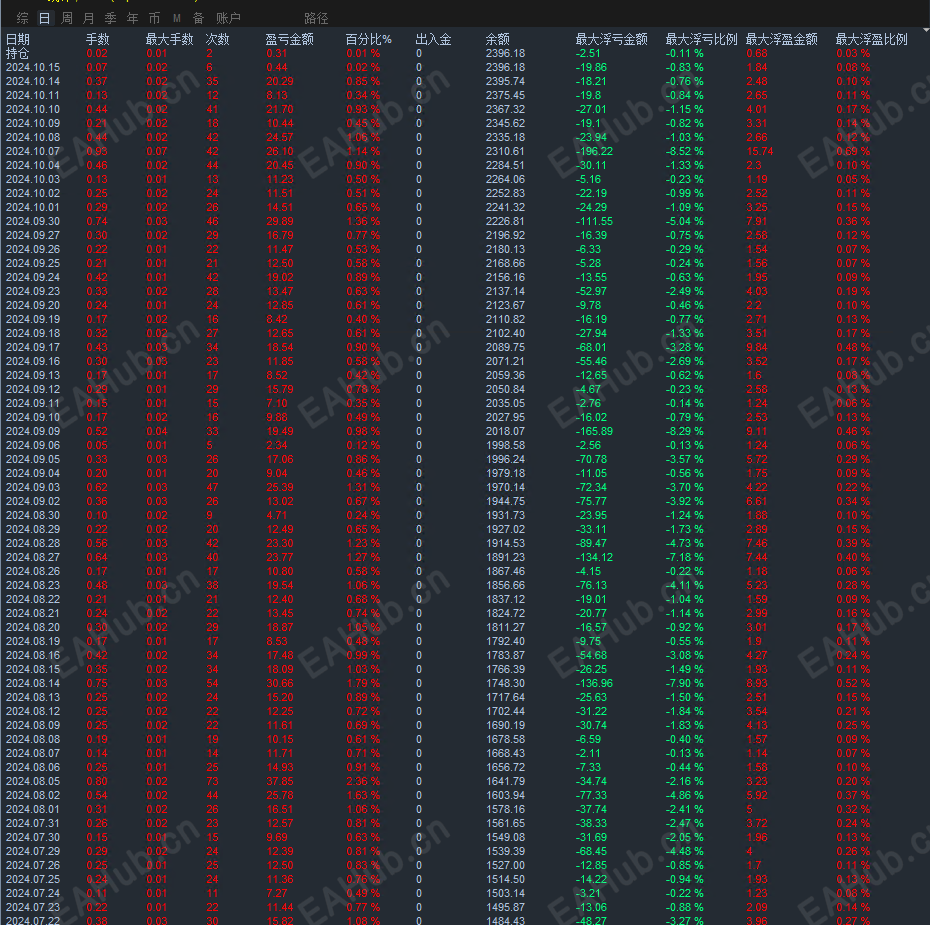
Task: Click the 余额 column header
Action: (x=498, y=39)
